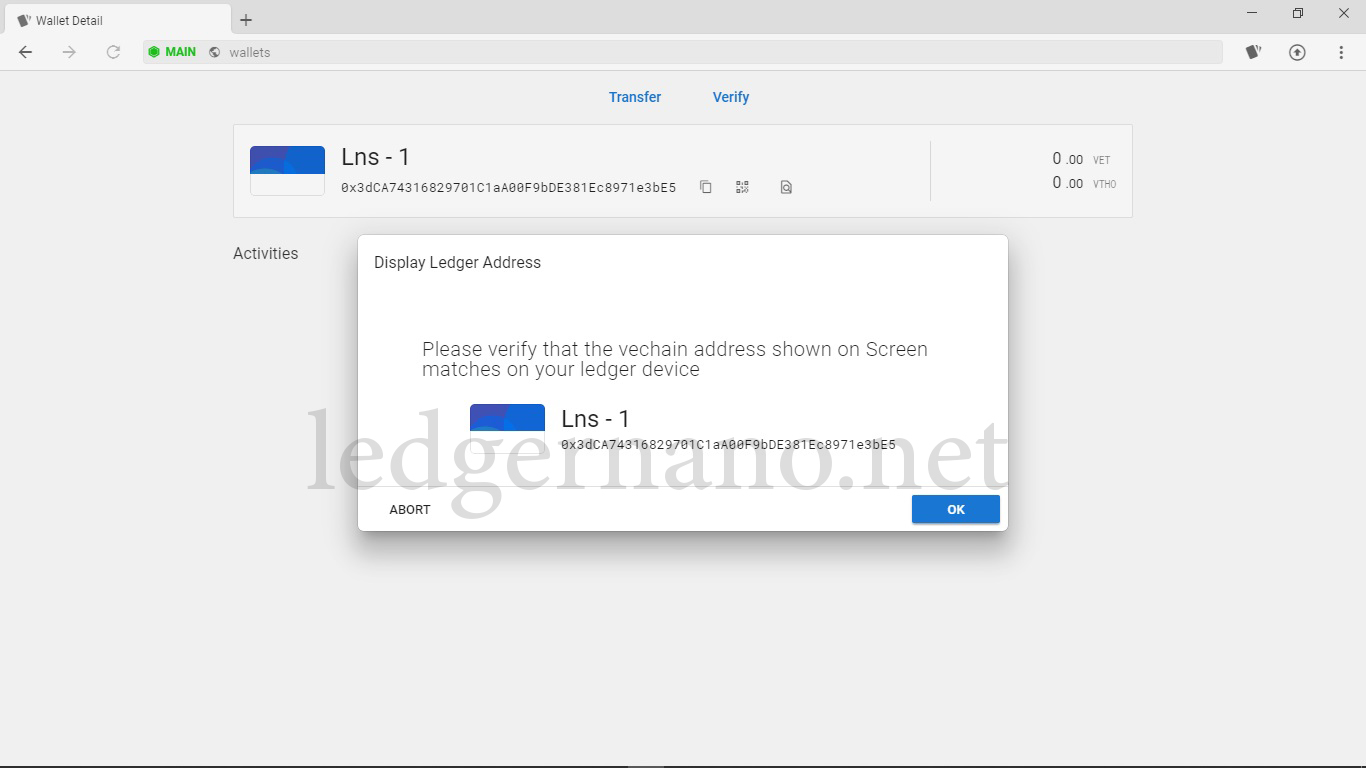Viewport: 1366px width, 768px height.
Task: Click the wallet address in the header card
Action: tap(508, 187)
